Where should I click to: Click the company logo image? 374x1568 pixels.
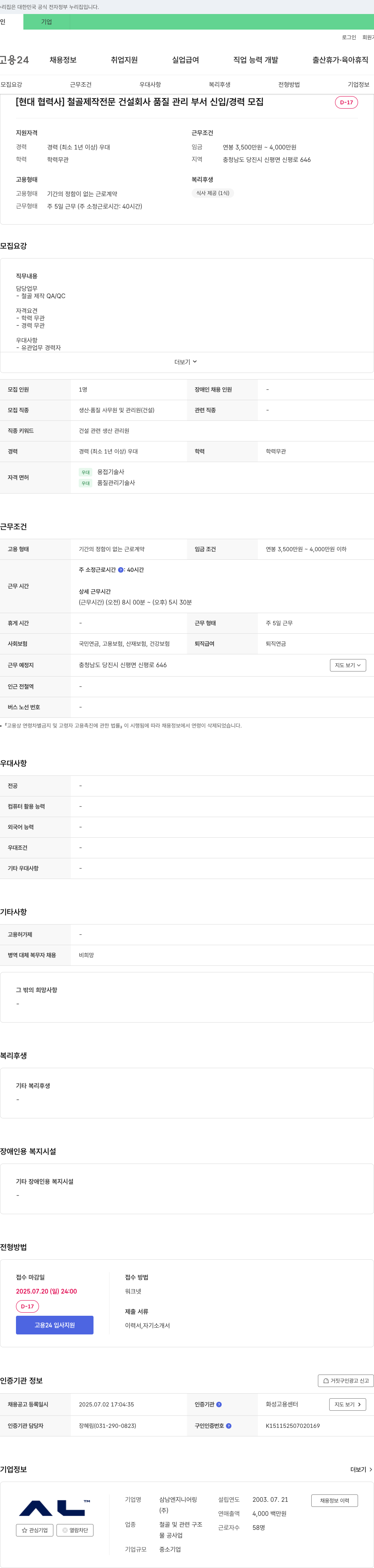coord(55,1507)
